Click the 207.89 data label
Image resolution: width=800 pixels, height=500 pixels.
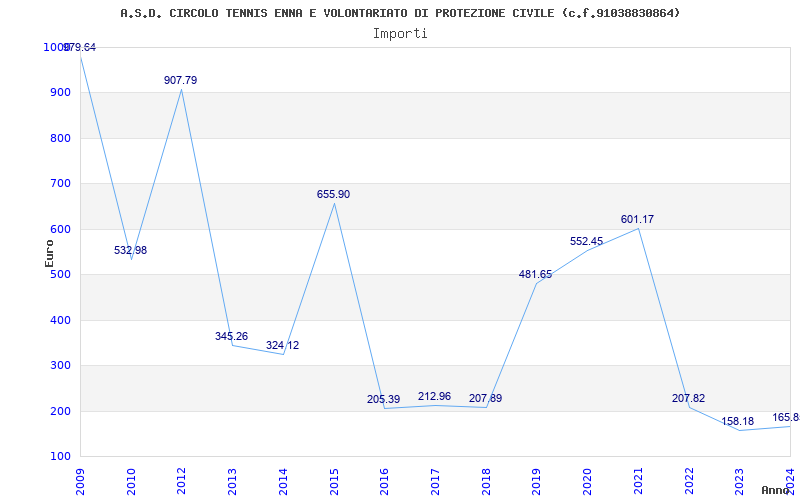(485, 398)
